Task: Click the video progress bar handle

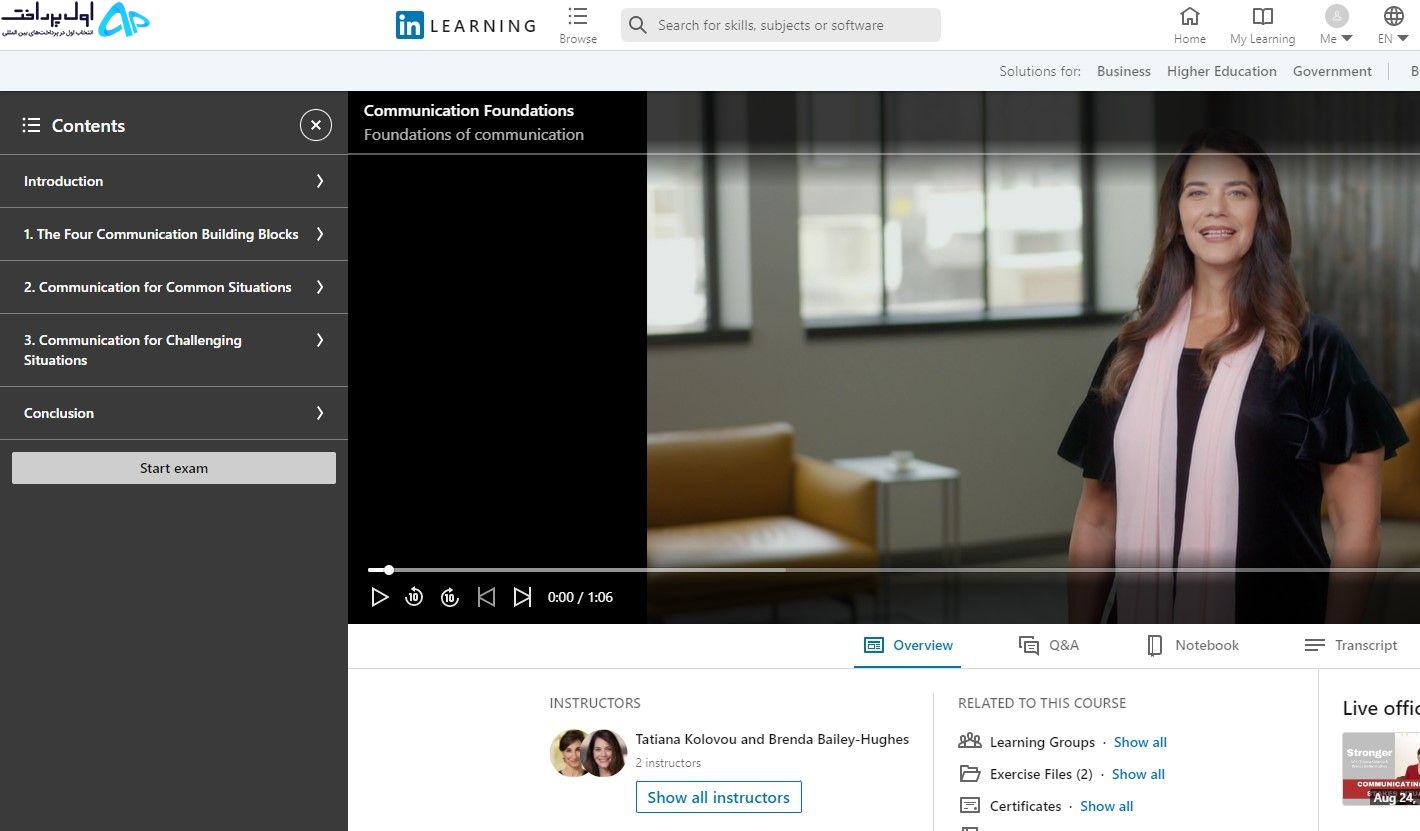Action: point(389,570)
